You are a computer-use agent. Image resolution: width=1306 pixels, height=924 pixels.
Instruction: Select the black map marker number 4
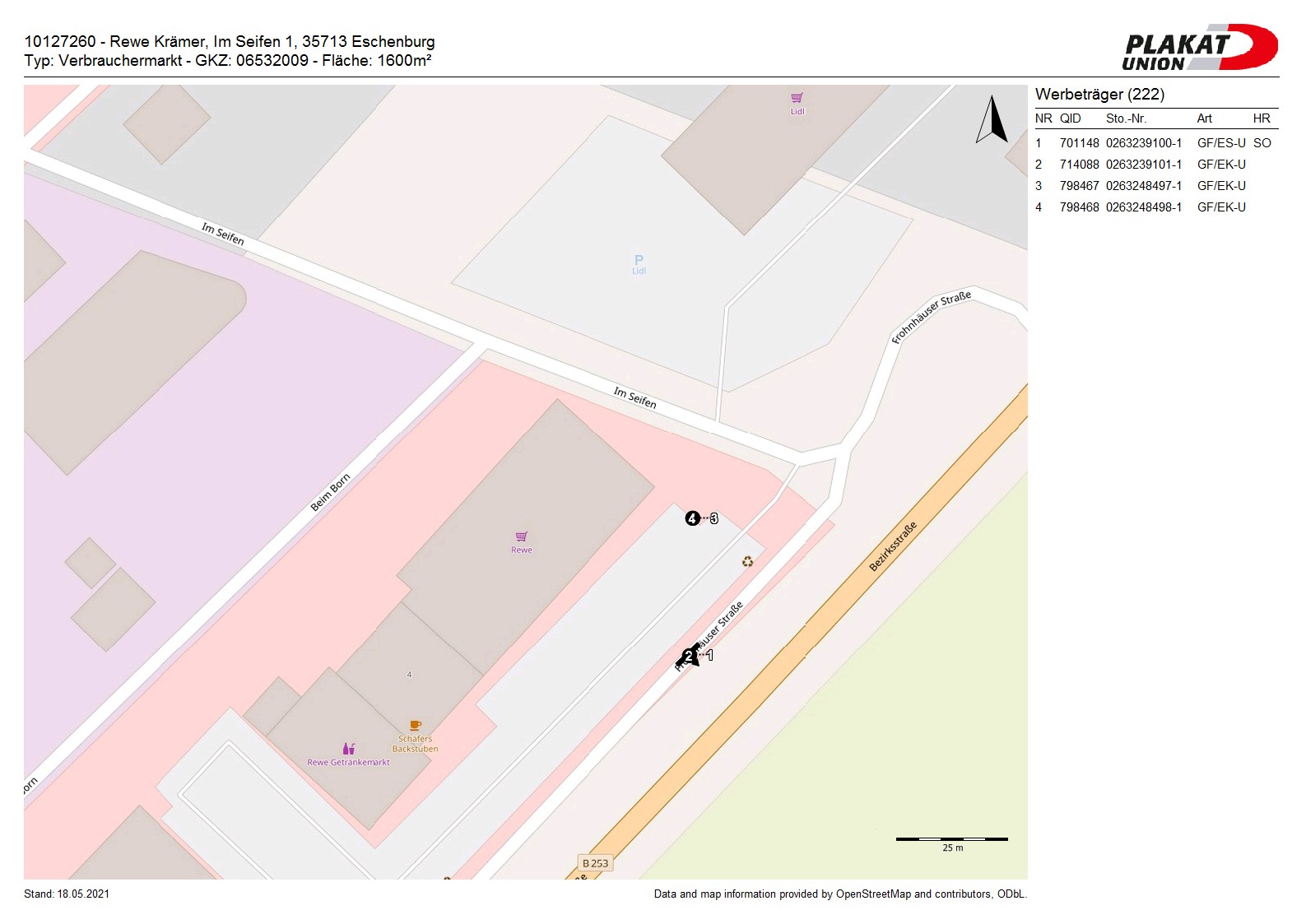(x=693, y=518)
